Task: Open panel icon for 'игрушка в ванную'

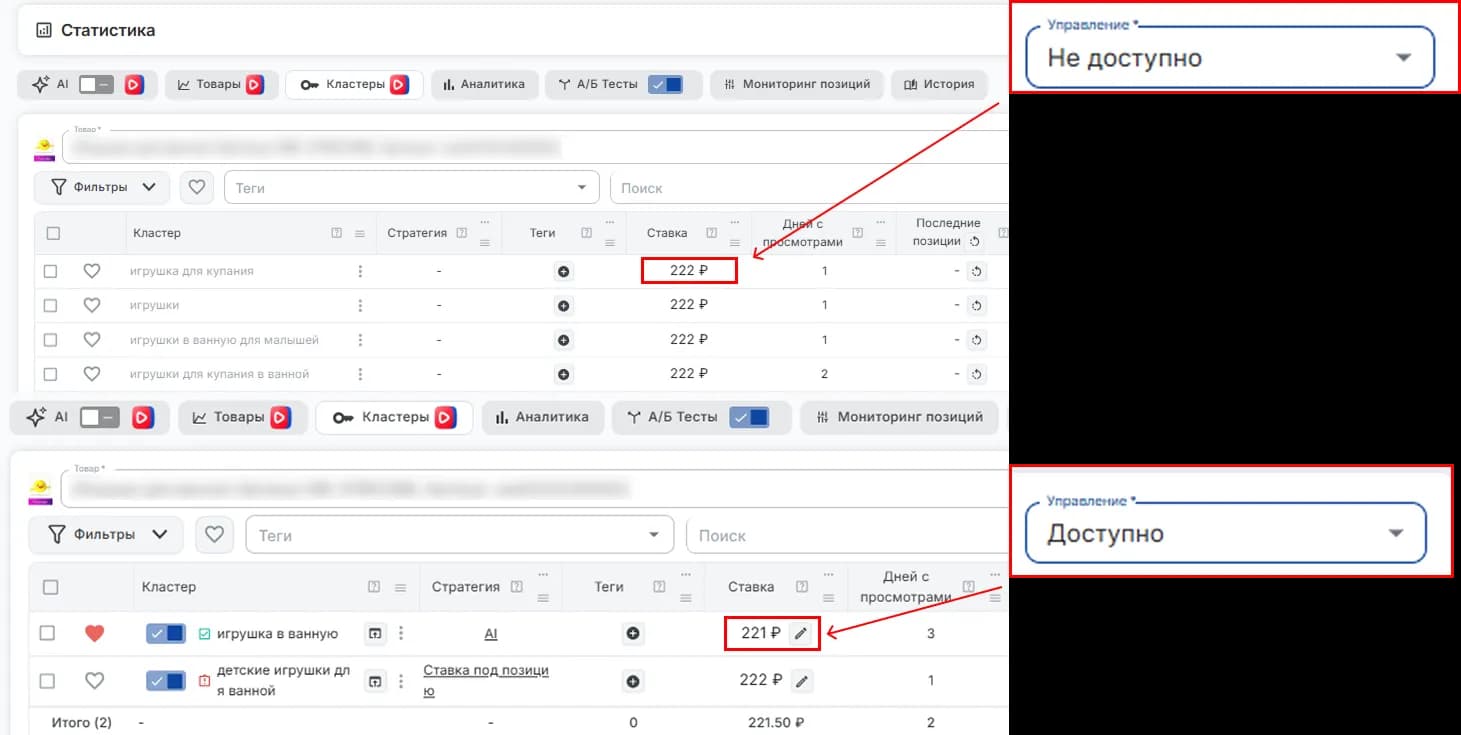Action: coord(375,633)
